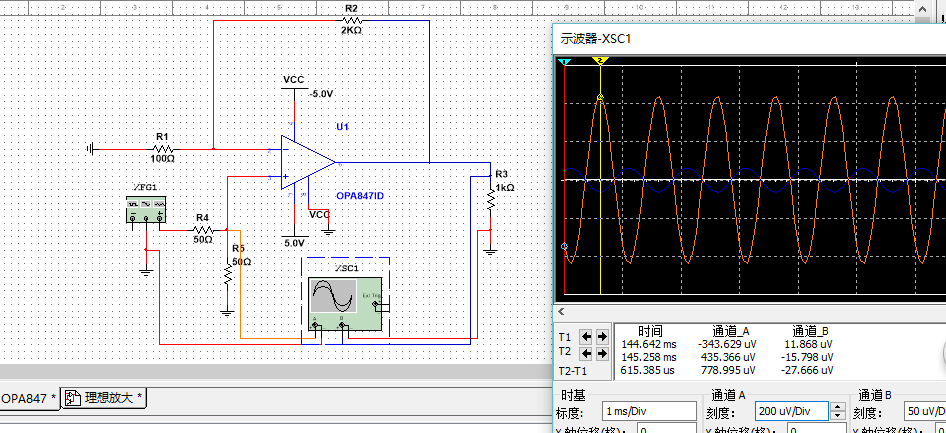946x433 pixels.
Task: Click channel B terminal on XSC1
Action: [x=342, y=326]
